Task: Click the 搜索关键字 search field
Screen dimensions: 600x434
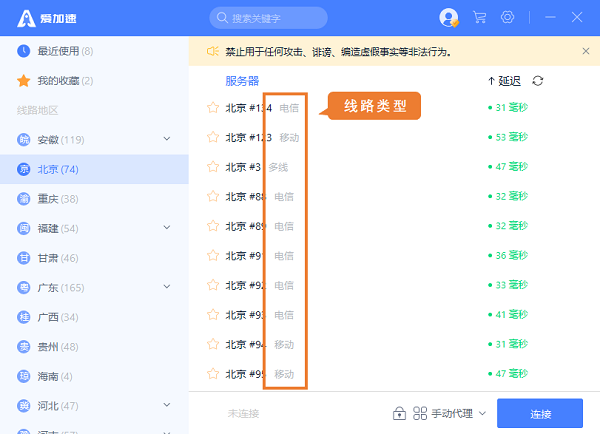Action: click(268, 18)
